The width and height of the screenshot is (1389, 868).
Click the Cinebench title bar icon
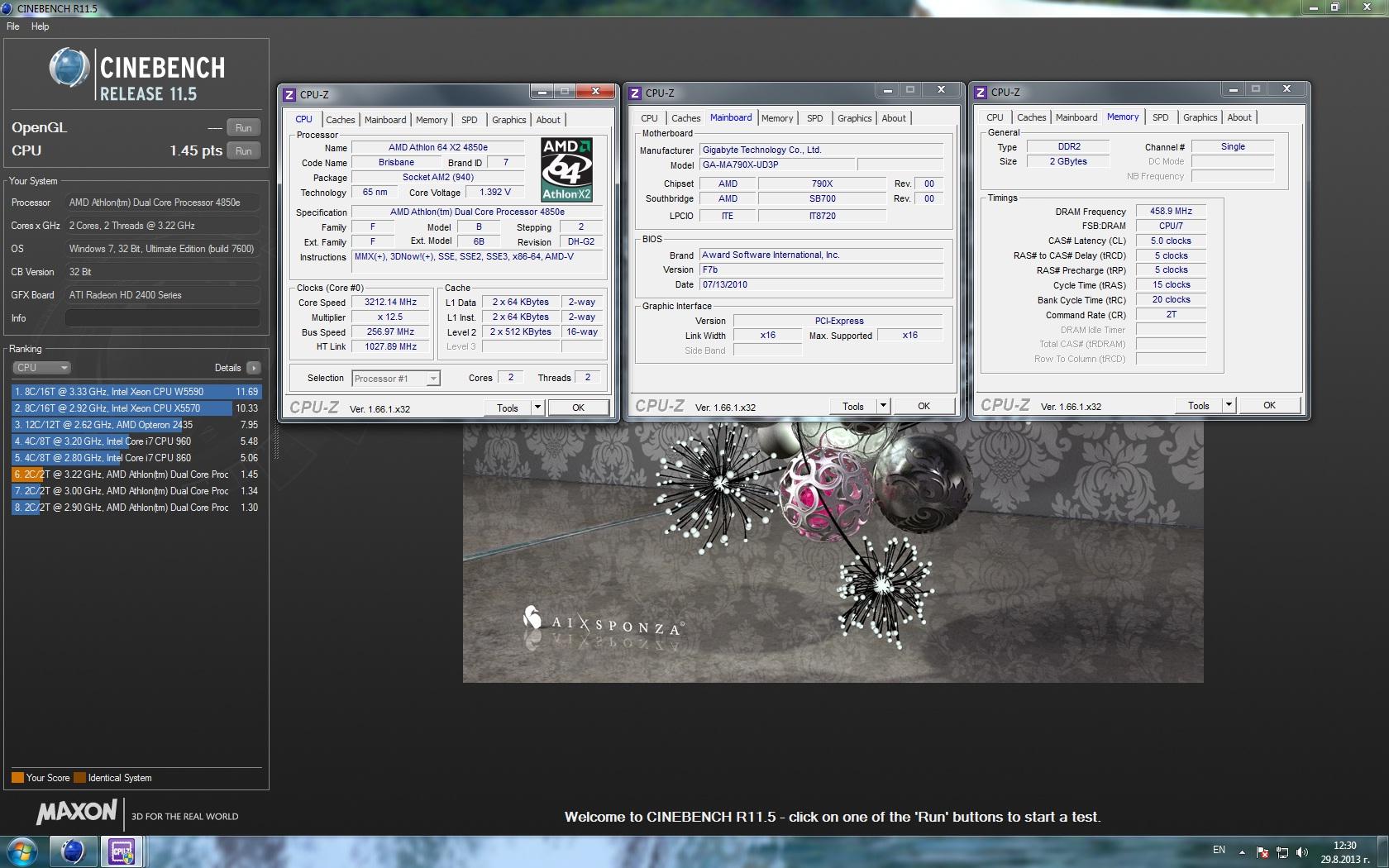click(x=7, y=8)
